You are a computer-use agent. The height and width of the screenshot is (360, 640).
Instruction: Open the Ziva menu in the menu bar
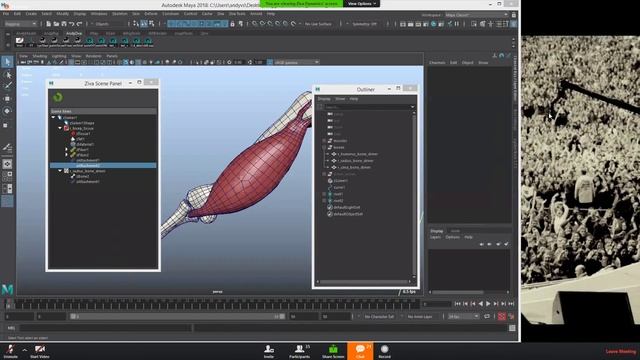coord(221,14)
